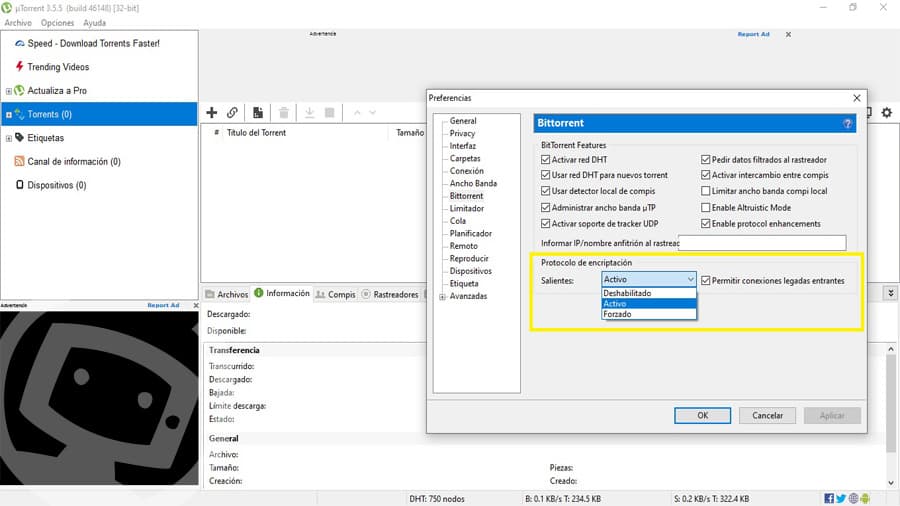
Task: Click the Add Torrent from URL link icon
Action: pos(232,112)
